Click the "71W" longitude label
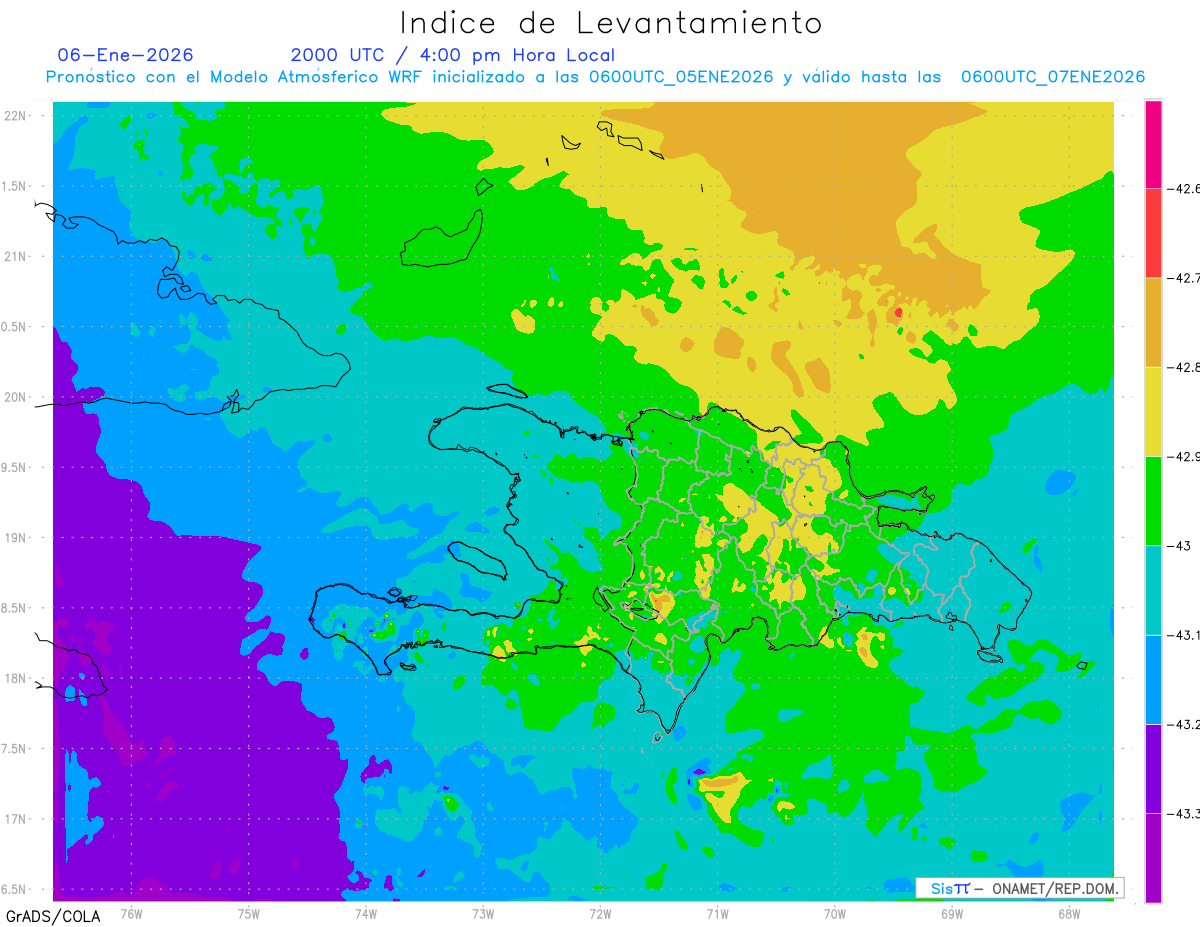 [x=717, y=913]
